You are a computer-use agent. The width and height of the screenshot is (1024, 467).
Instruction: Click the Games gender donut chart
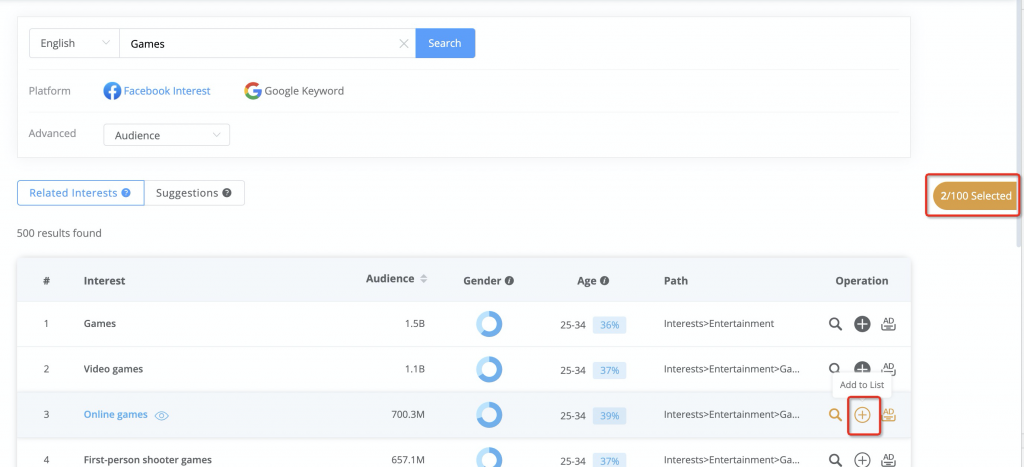489,323
